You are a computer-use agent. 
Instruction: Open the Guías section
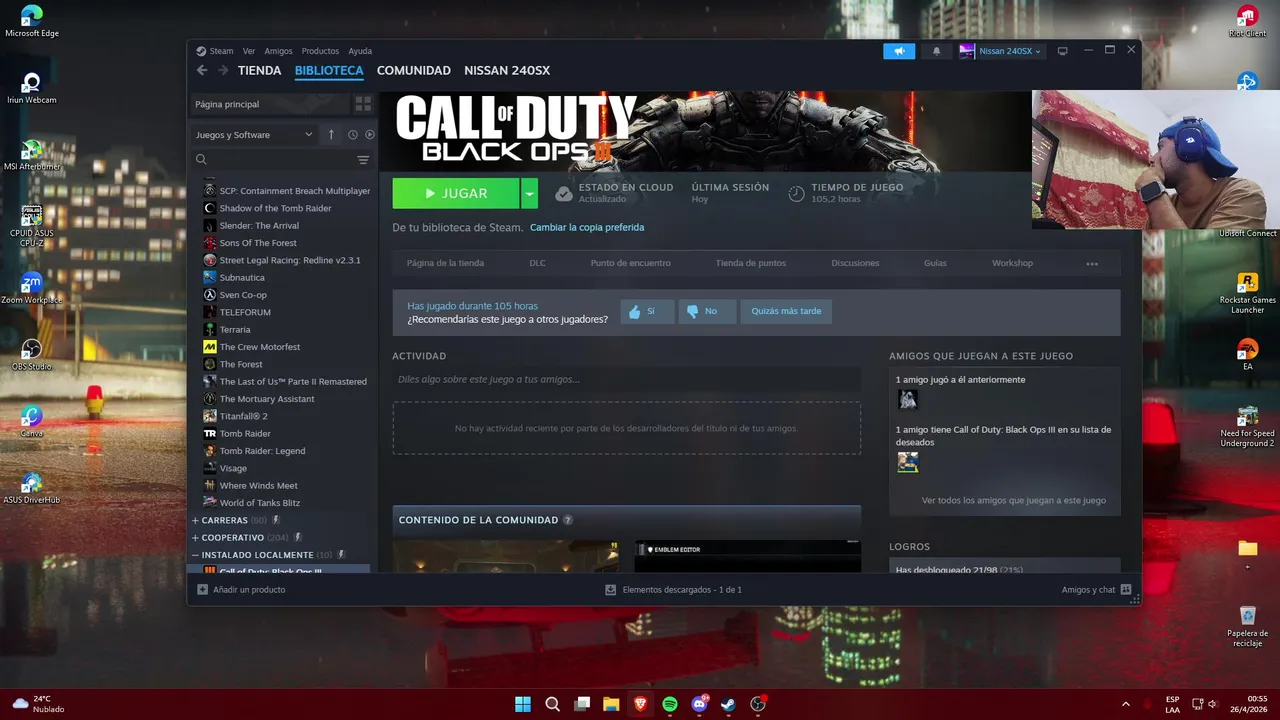935,264
